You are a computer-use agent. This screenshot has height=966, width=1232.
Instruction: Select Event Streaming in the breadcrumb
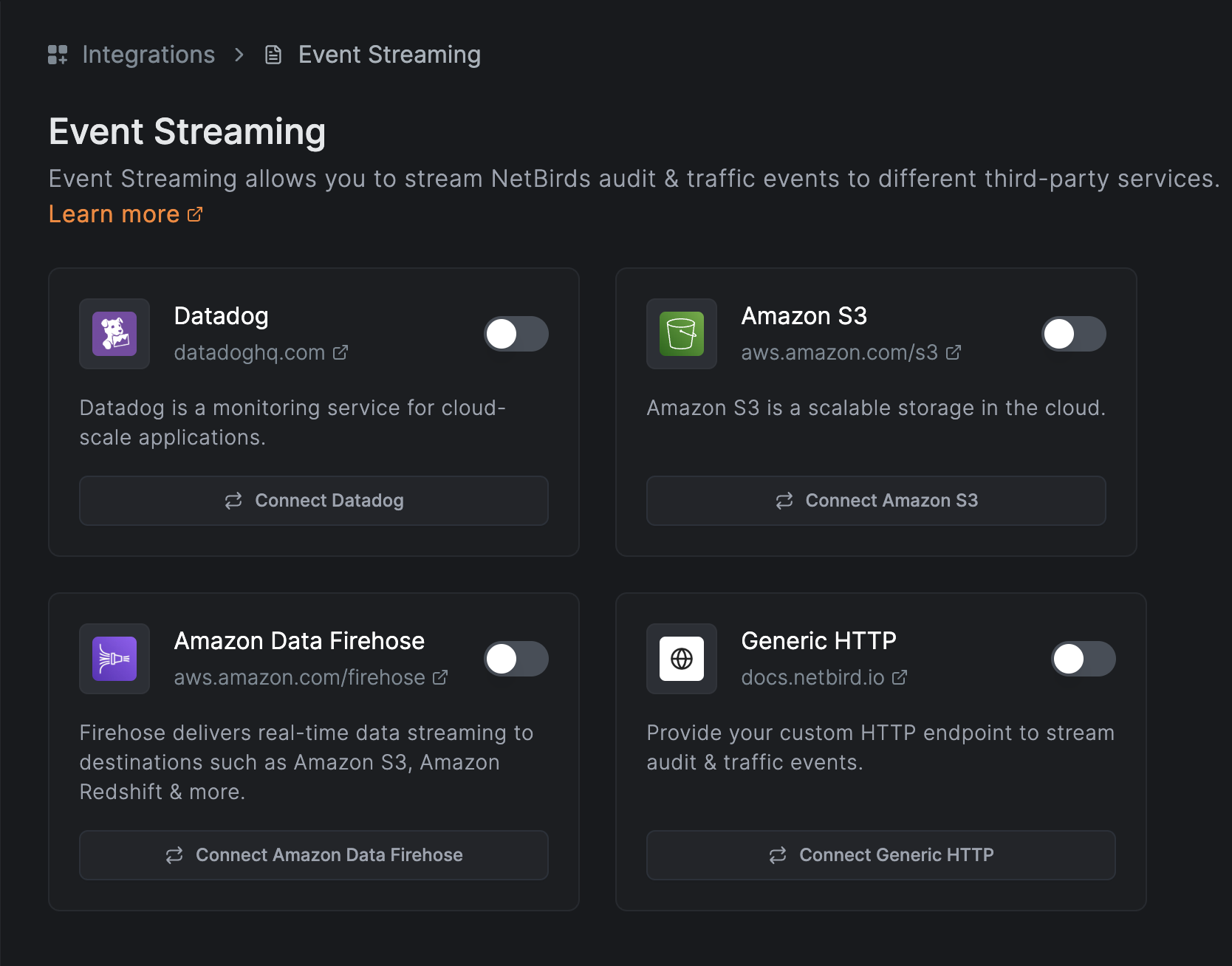click(389, 54)
